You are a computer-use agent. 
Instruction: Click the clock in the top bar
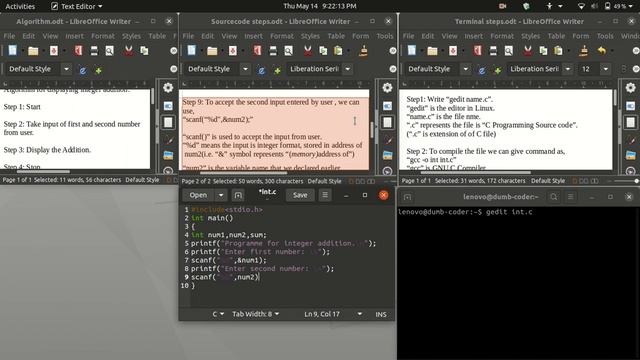320,6
